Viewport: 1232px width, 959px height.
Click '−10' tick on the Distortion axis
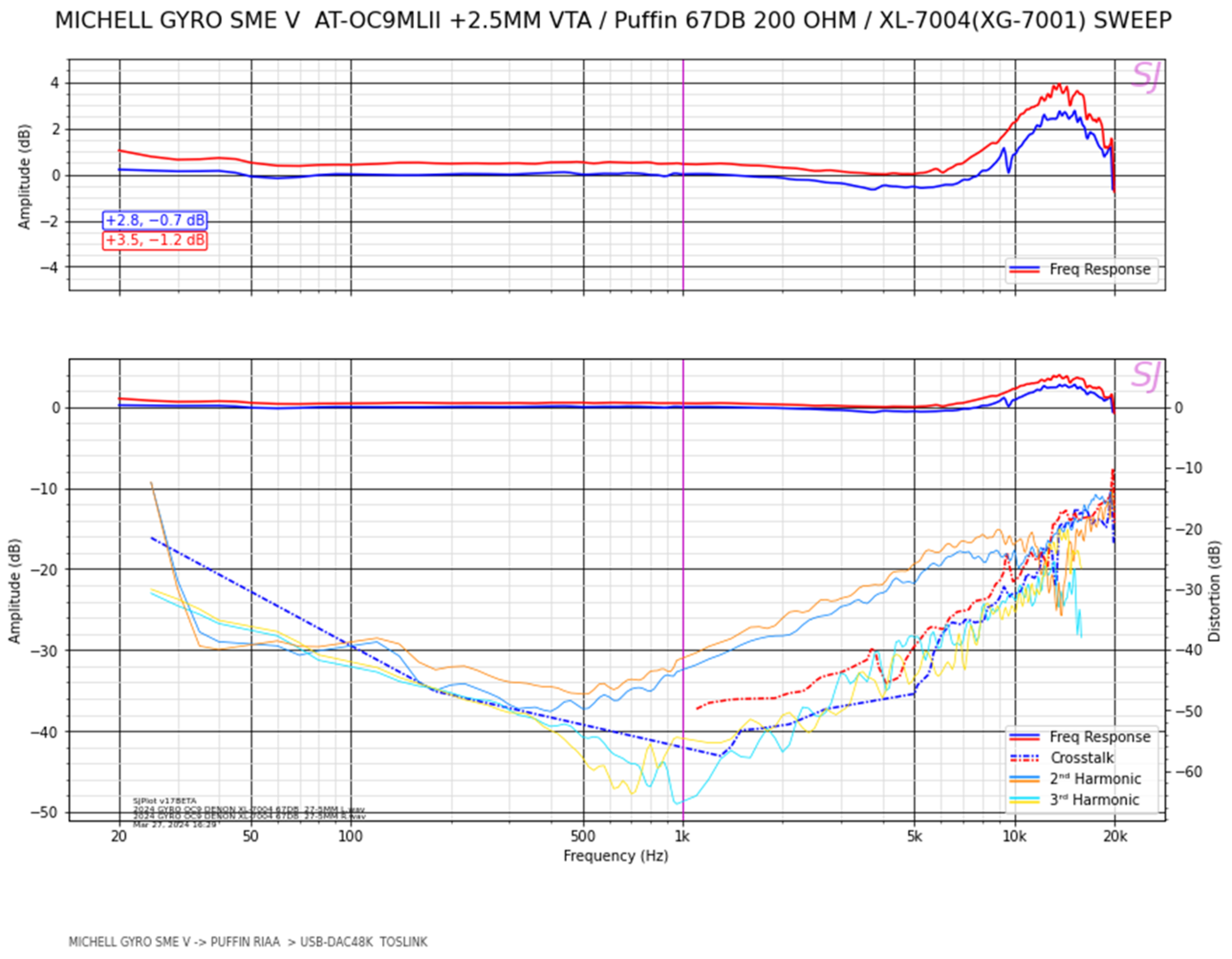point(1188,468)
